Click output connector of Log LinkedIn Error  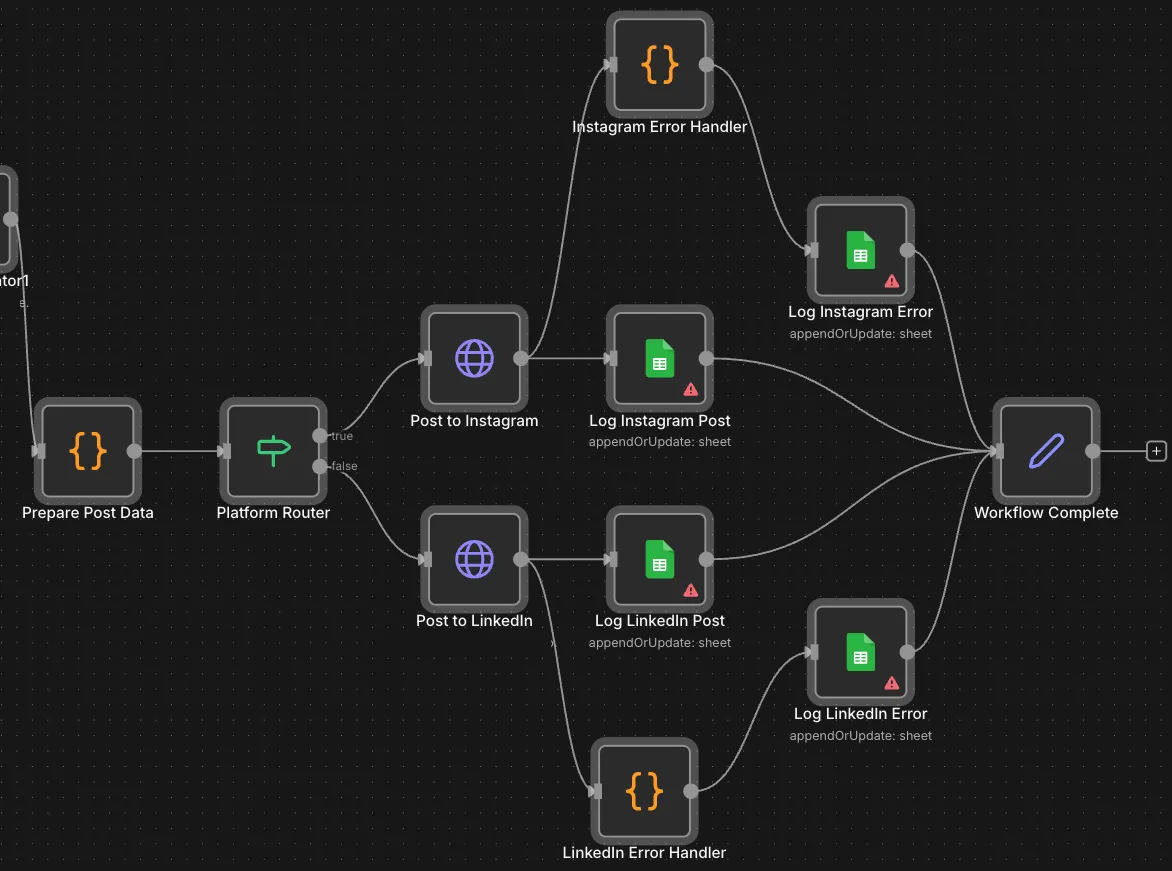point(907,652)
